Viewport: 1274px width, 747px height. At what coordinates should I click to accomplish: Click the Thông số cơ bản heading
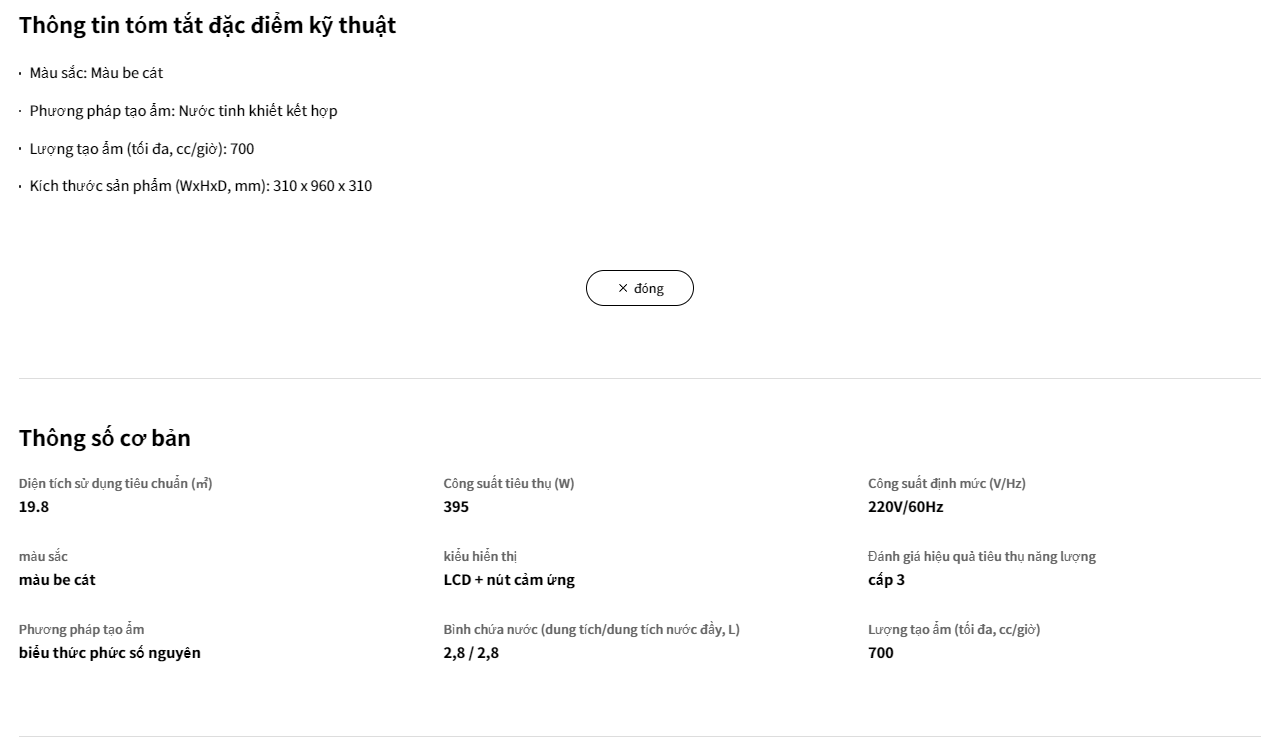click(x=104, y=438)
